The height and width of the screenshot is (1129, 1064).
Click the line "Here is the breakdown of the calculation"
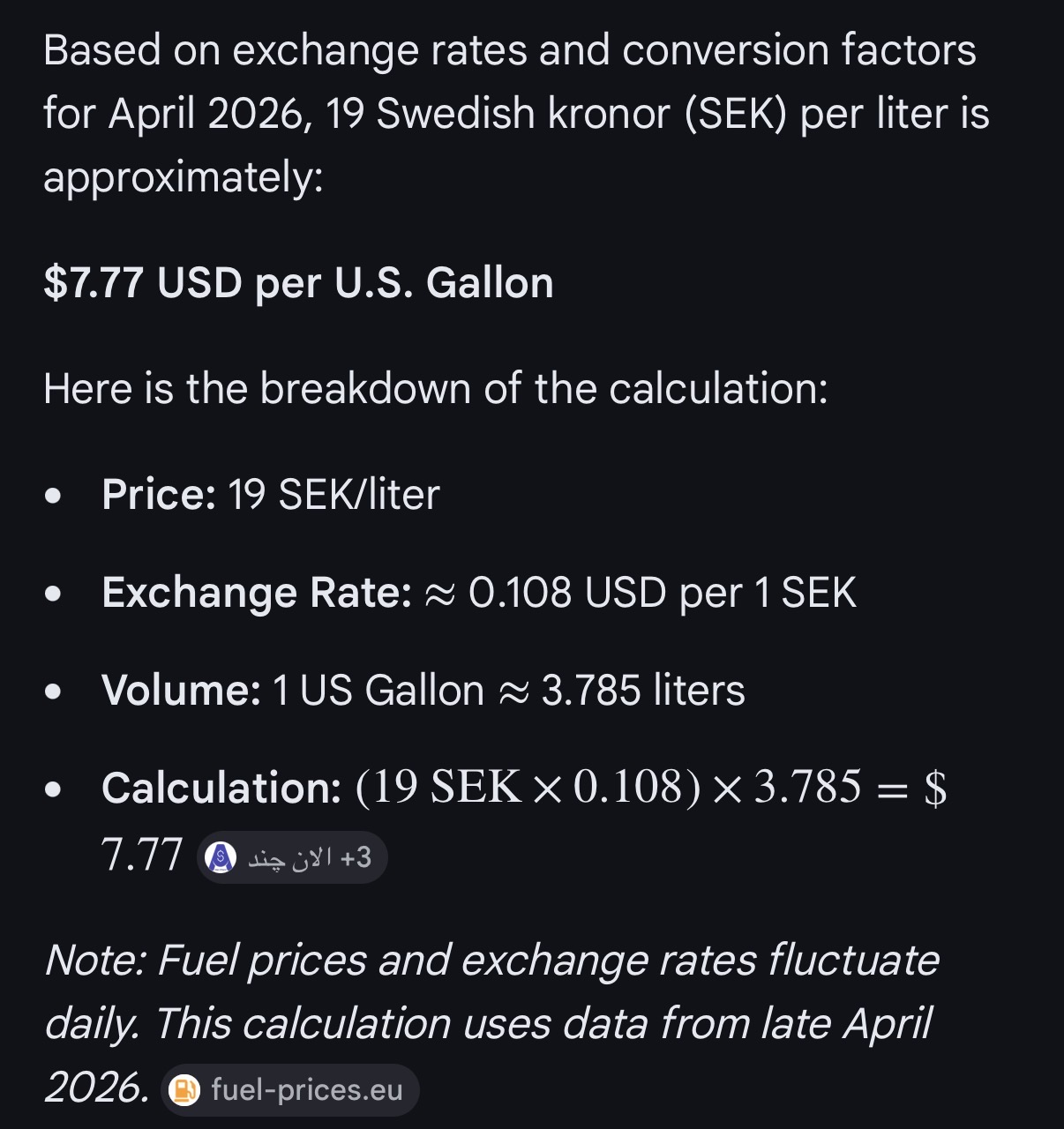pyautogui.click(x=436, y=389)
